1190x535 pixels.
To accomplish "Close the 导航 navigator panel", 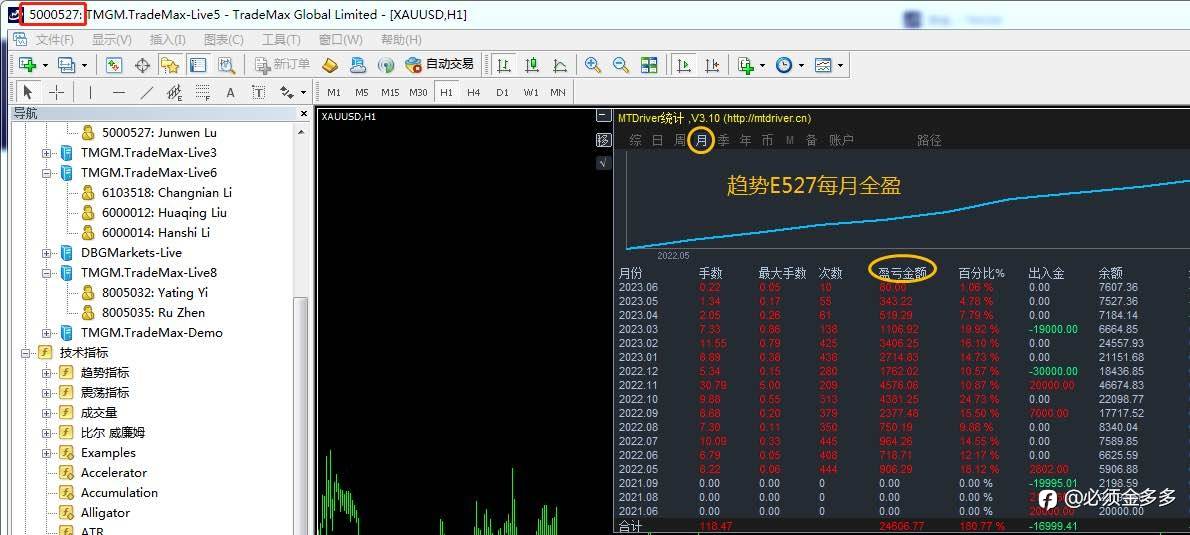I will [x=303, y=114].
